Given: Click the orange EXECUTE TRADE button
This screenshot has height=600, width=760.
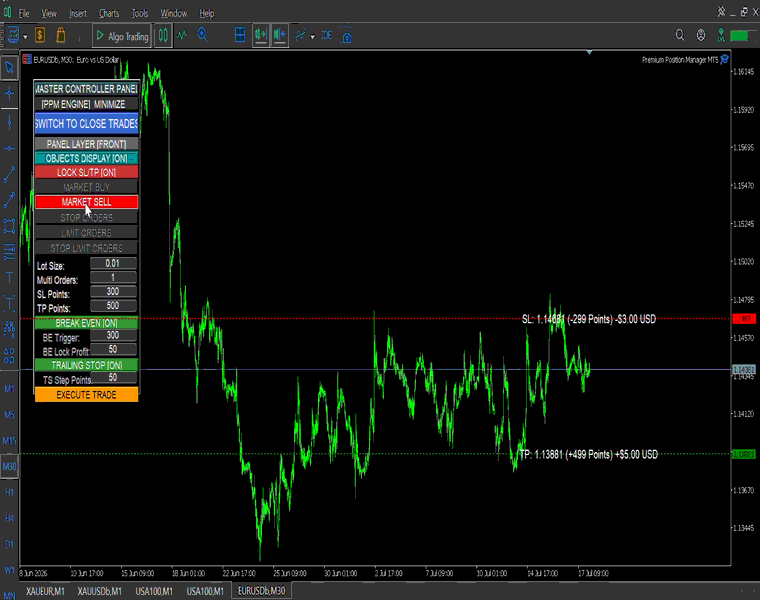Looking at the screenshot, I should tap(86, 395).
